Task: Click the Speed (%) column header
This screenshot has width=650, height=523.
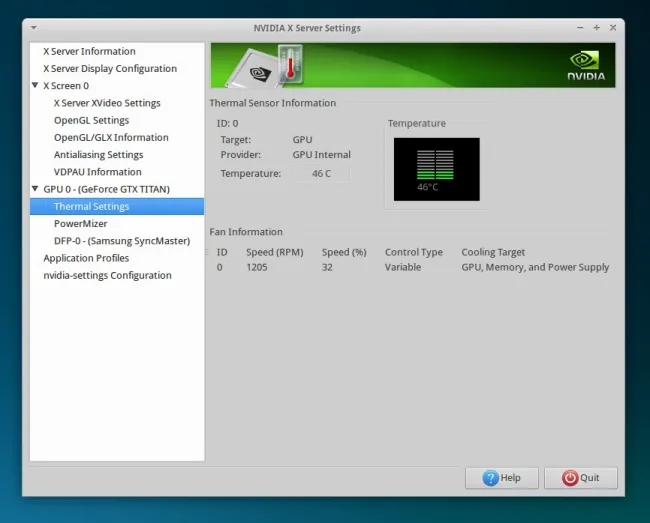Action: (x=344, y=252)
